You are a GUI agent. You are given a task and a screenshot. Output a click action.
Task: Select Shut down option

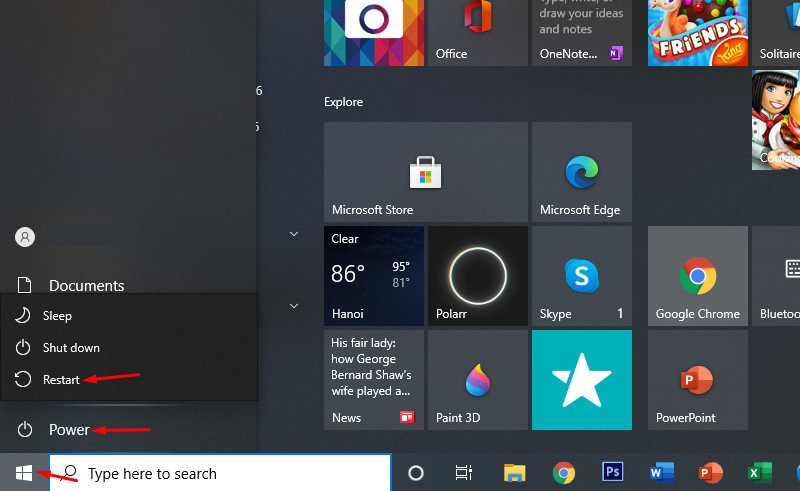click(x=70, y=348)
